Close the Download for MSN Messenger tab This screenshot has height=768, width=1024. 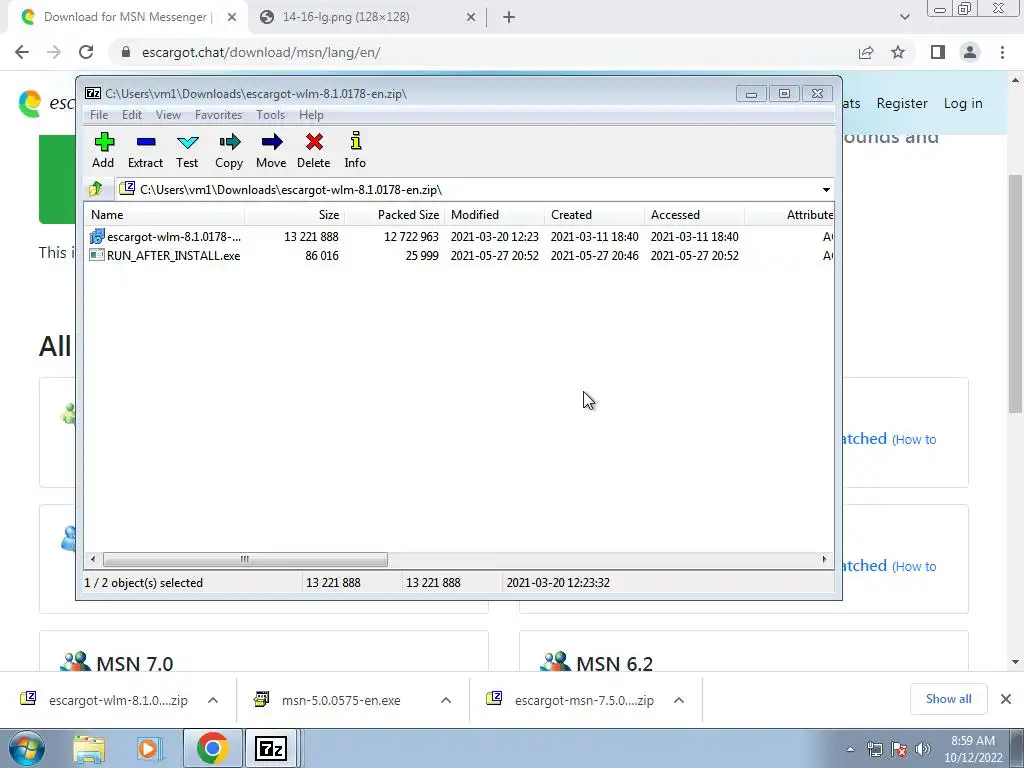pyautogui.click(x=232, y=18)
